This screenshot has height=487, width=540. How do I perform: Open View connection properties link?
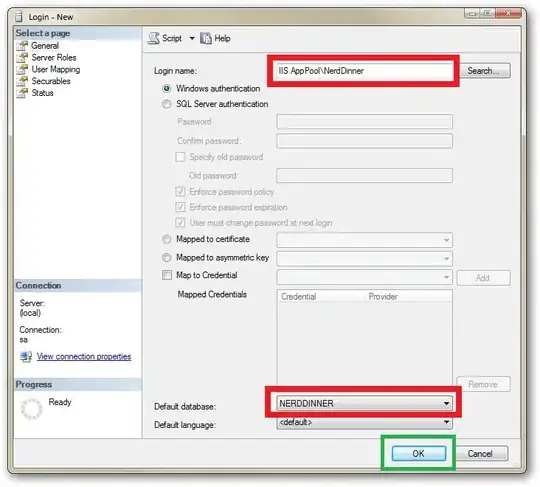pos(84,356)
